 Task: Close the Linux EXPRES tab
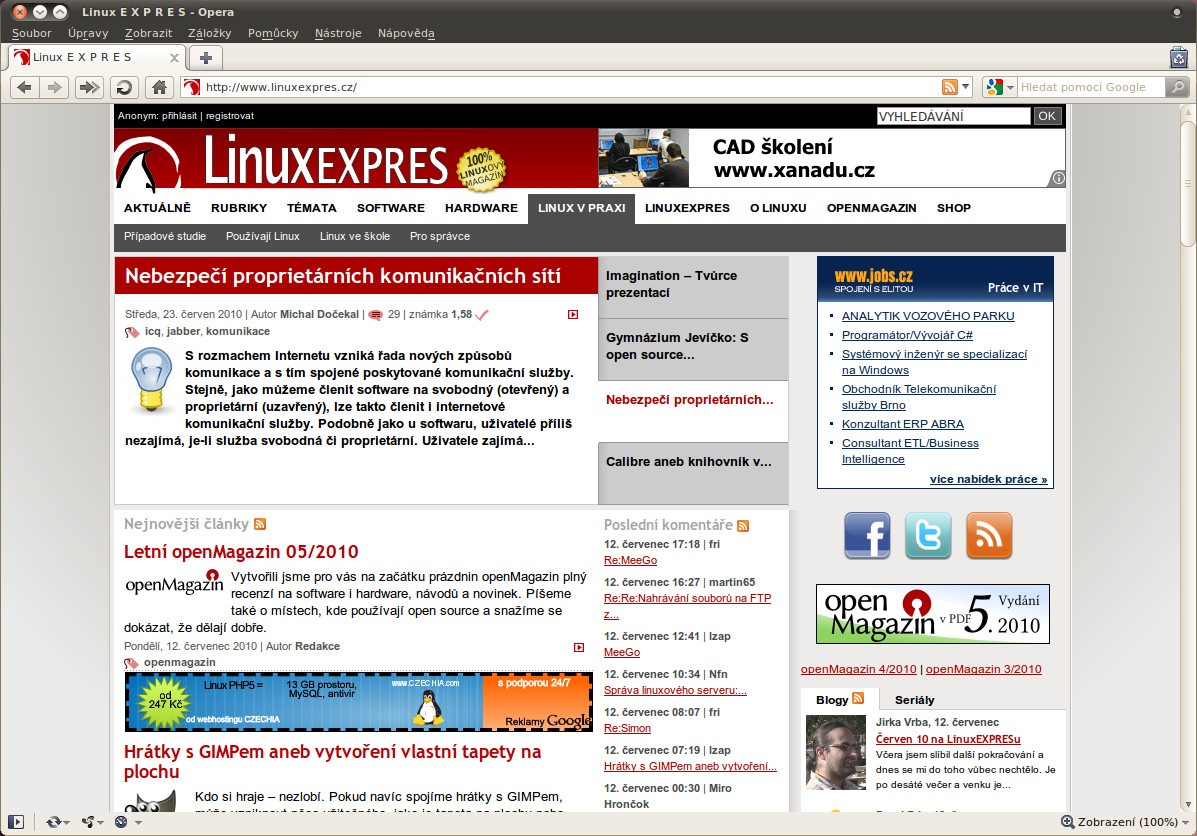[x=174, y=57]
